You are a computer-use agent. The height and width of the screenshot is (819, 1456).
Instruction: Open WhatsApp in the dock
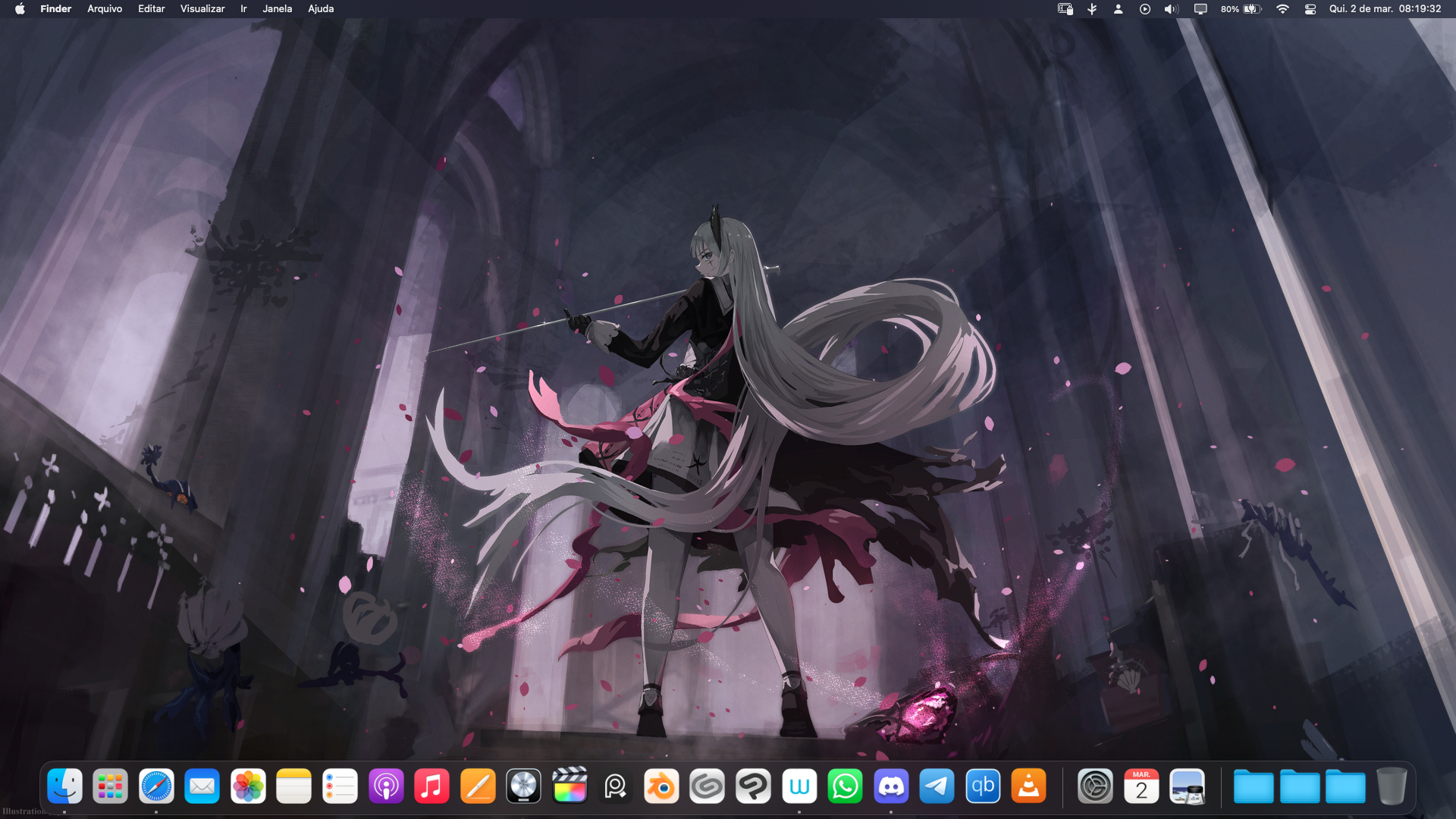coord(845,786)
